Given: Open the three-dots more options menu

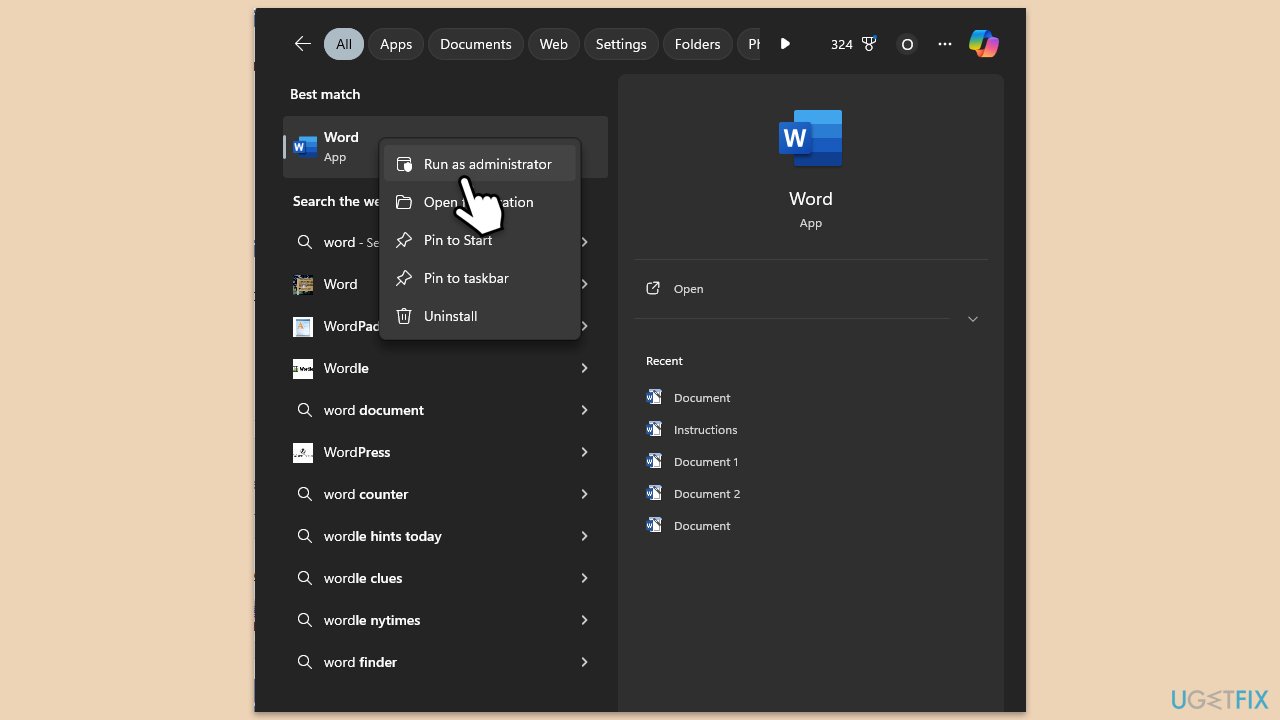Looking at the screenshot, I should [945, 44].
